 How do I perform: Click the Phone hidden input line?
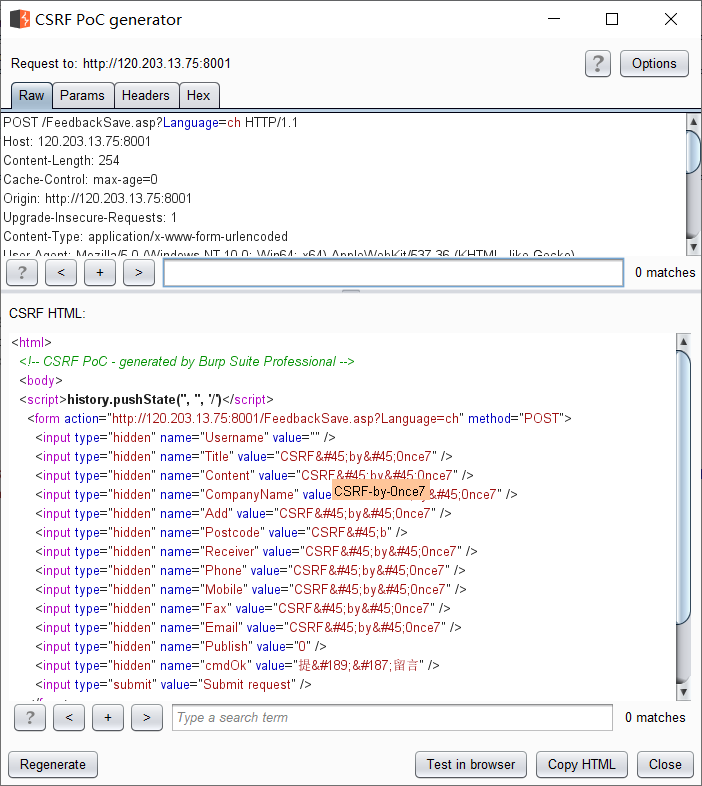coord(250,570)
